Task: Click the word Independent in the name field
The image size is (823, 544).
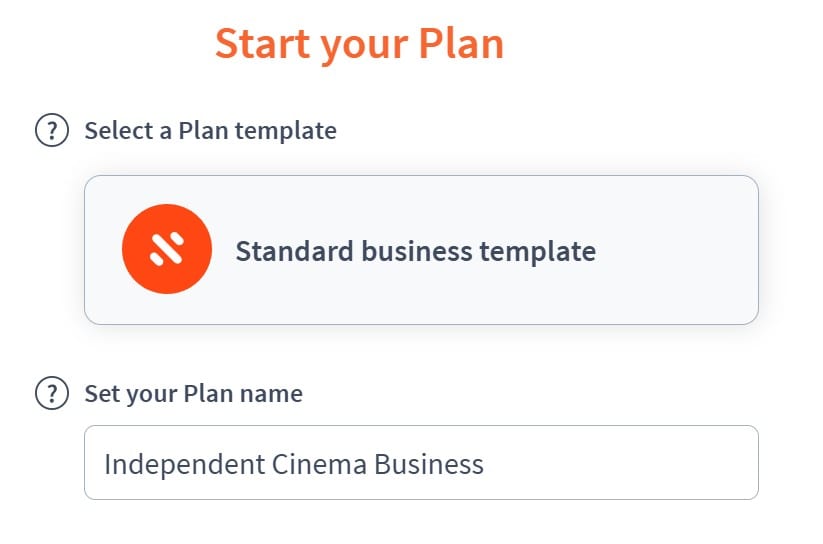Action: pyautogui.click(x=185, y=464)
